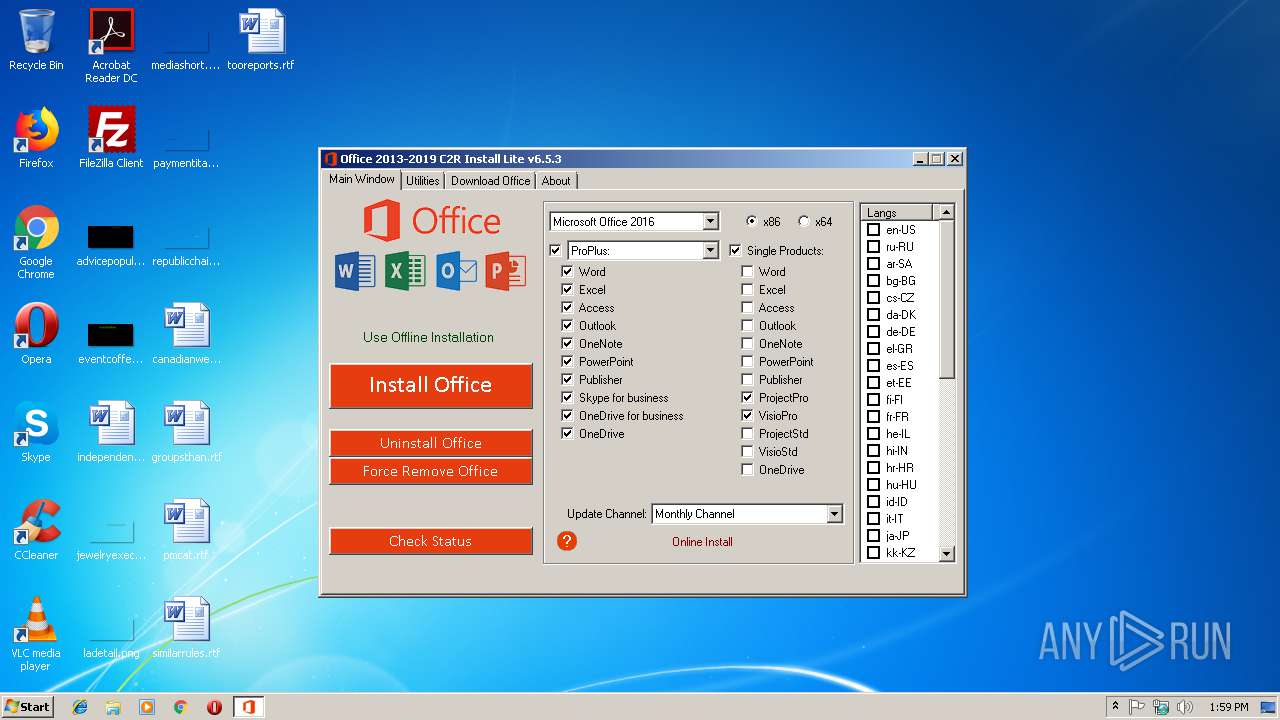1280x720 pixels.
Task: Switch to the Utilities tab
Action: (422, 181)
